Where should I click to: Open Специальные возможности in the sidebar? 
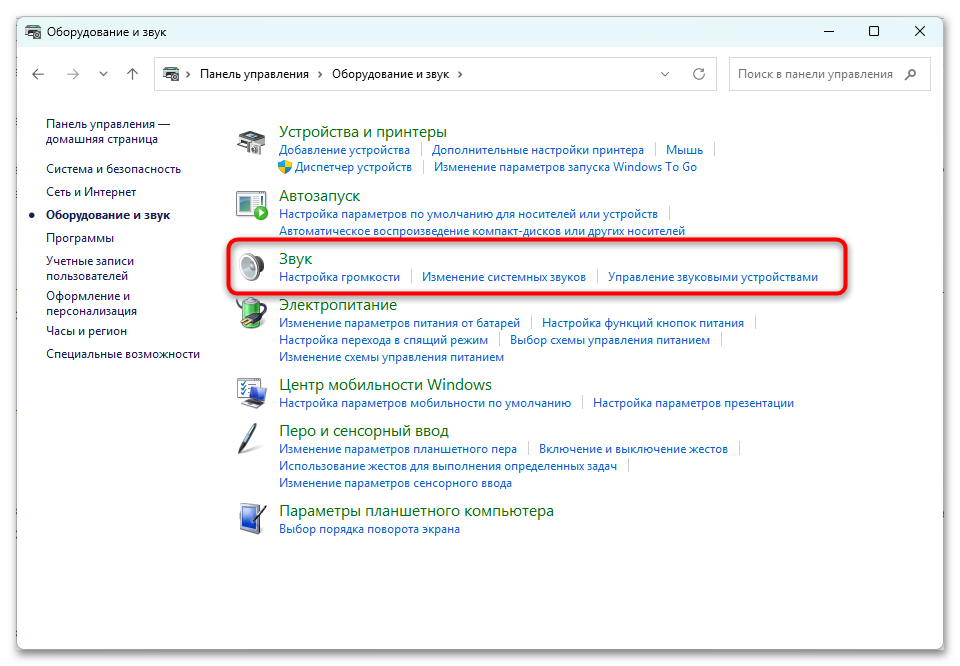[x=123, y=354]
